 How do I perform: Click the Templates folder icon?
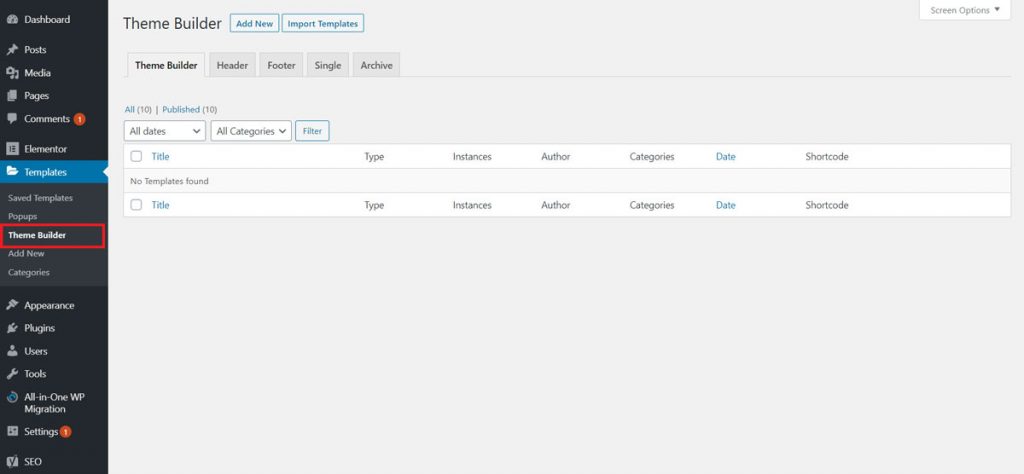click(x=12, y=172)
